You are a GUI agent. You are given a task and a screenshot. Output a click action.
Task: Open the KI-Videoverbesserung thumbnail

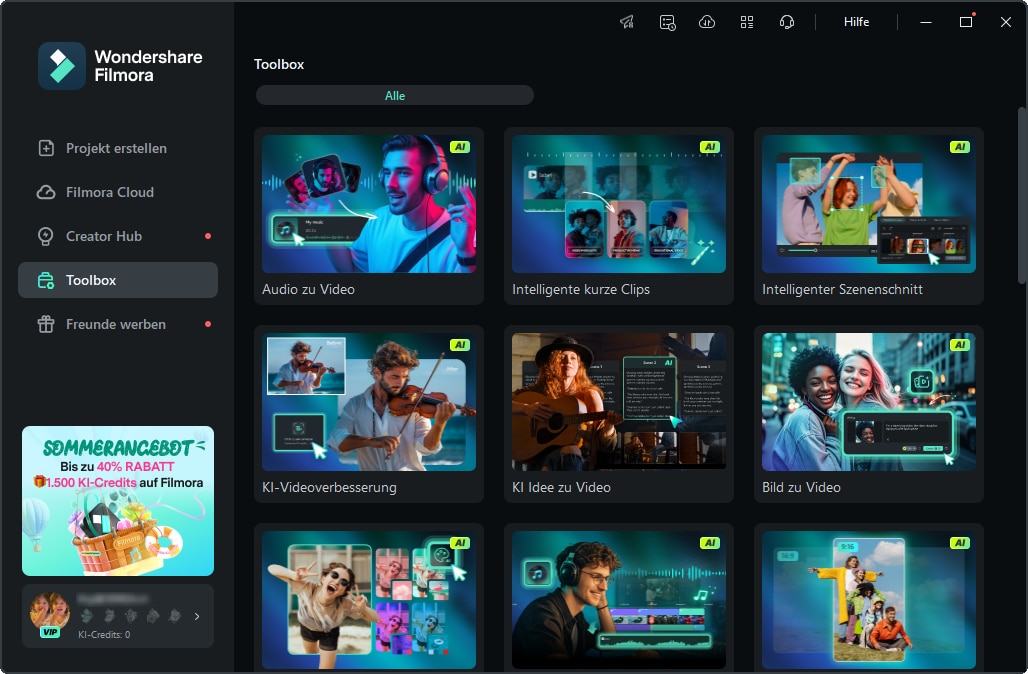tap(369, 402)
